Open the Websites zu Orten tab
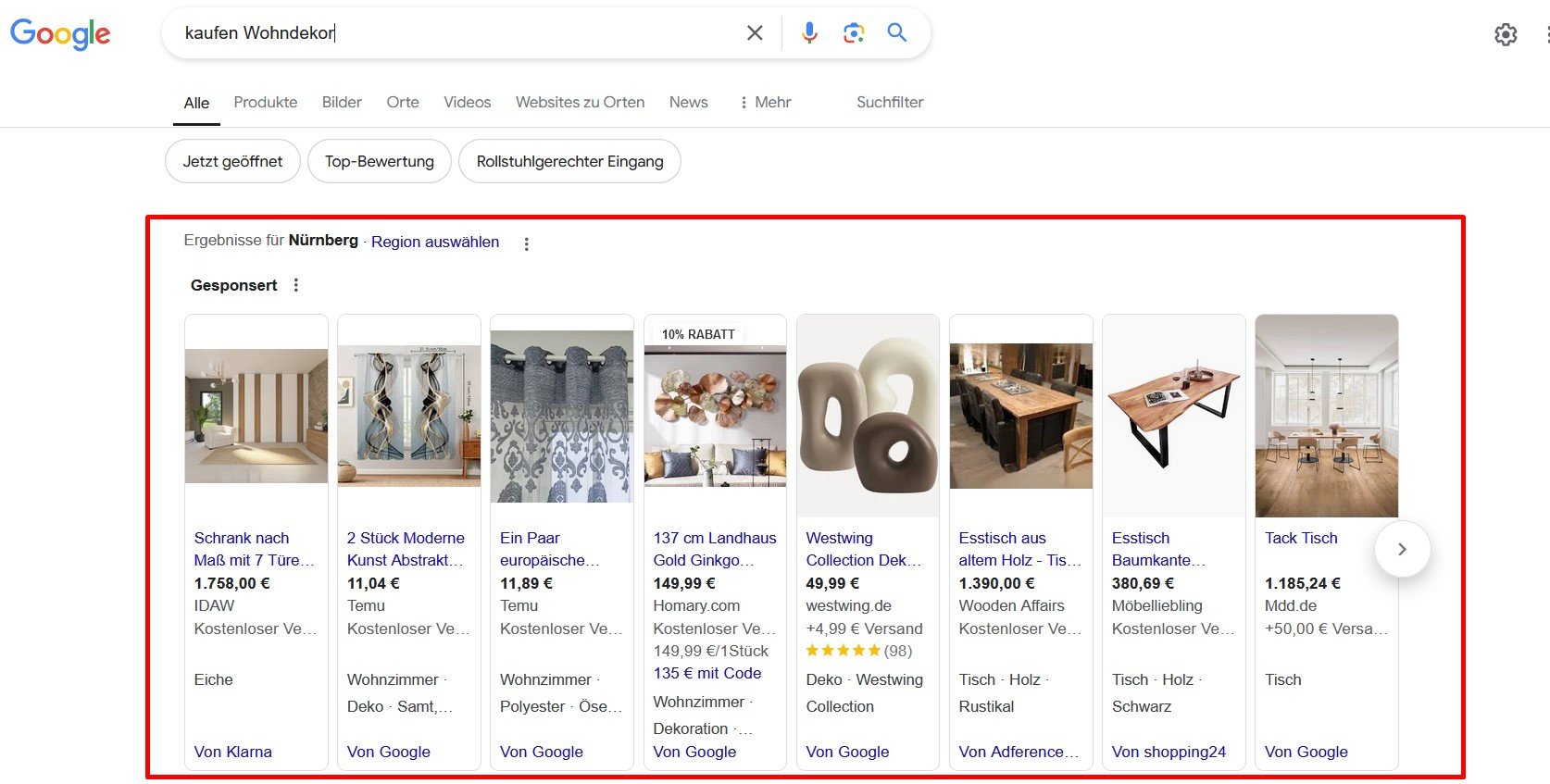The height and width of the screenshot is (784, 1550). pyautogui.click(x=581, y=102)
